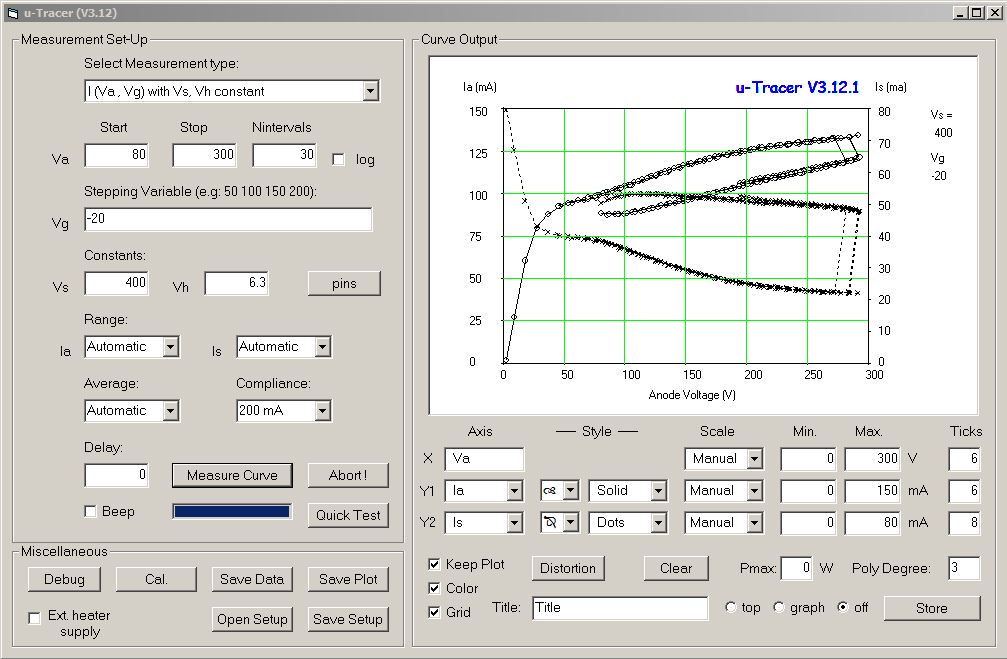Start a Quick Test

click(348, 515)
